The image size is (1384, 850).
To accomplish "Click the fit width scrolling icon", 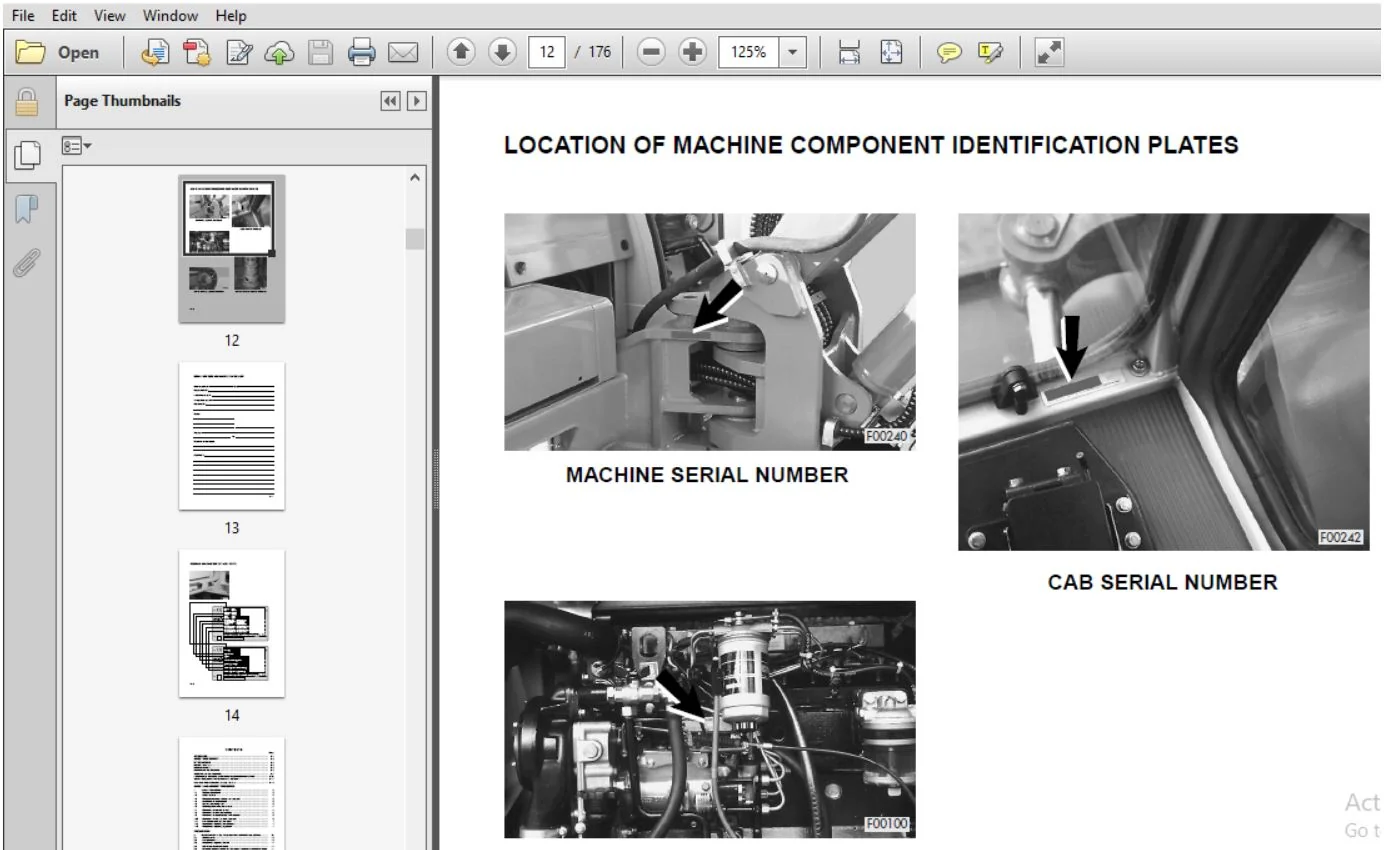I will click(x=849, y=52).
